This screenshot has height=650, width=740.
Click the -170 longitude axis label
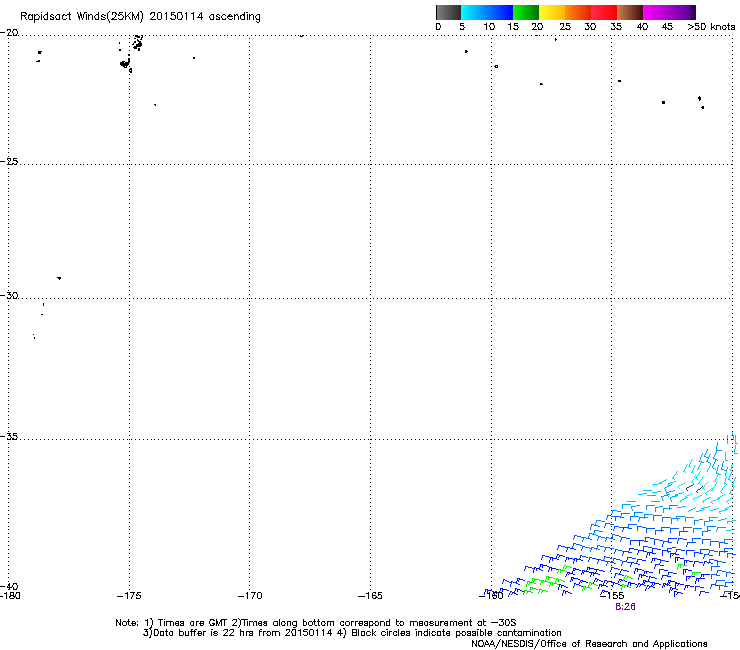pos(250,596)
